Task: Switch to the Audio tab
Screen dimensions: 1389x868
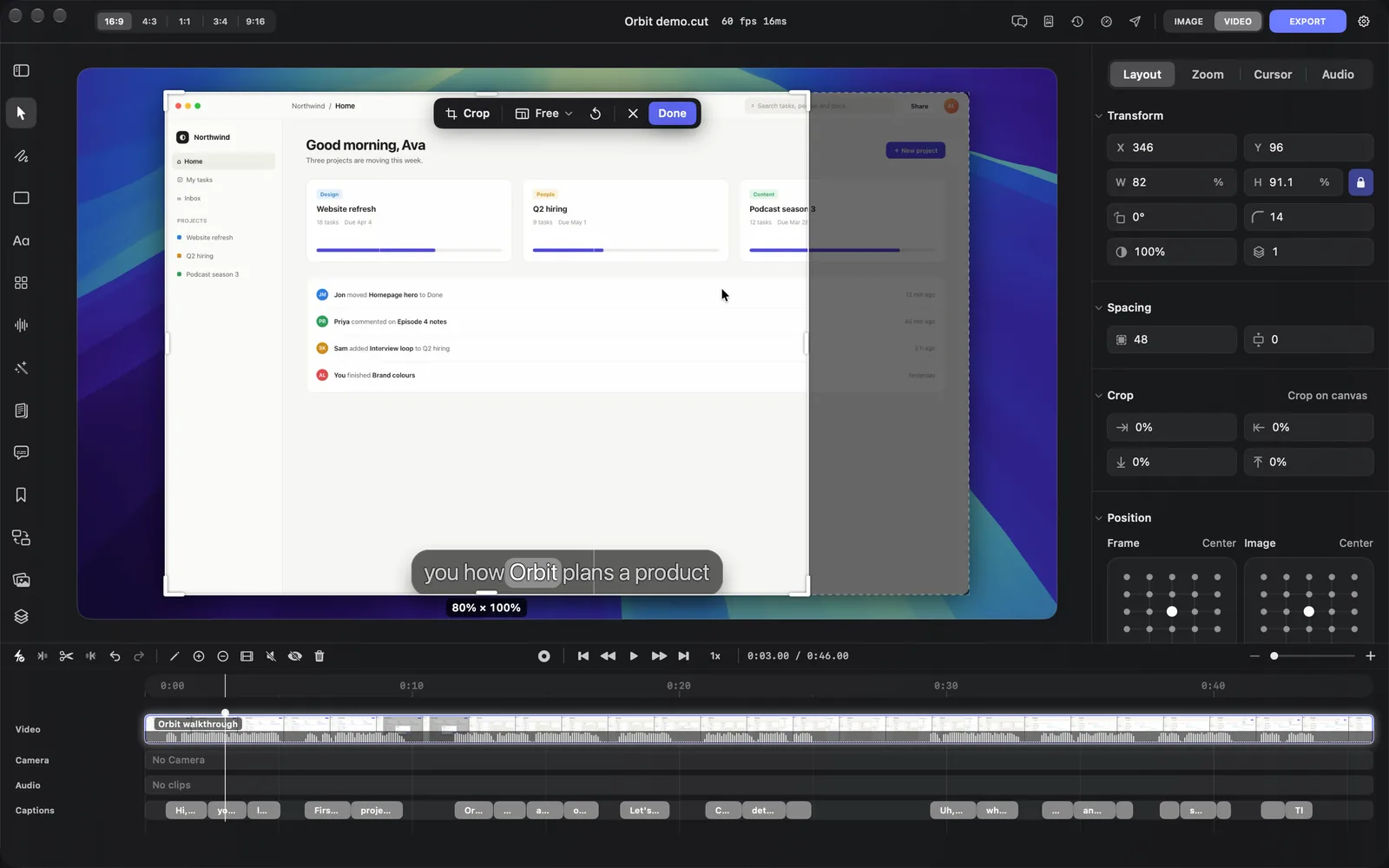Action: (1337, 75)
